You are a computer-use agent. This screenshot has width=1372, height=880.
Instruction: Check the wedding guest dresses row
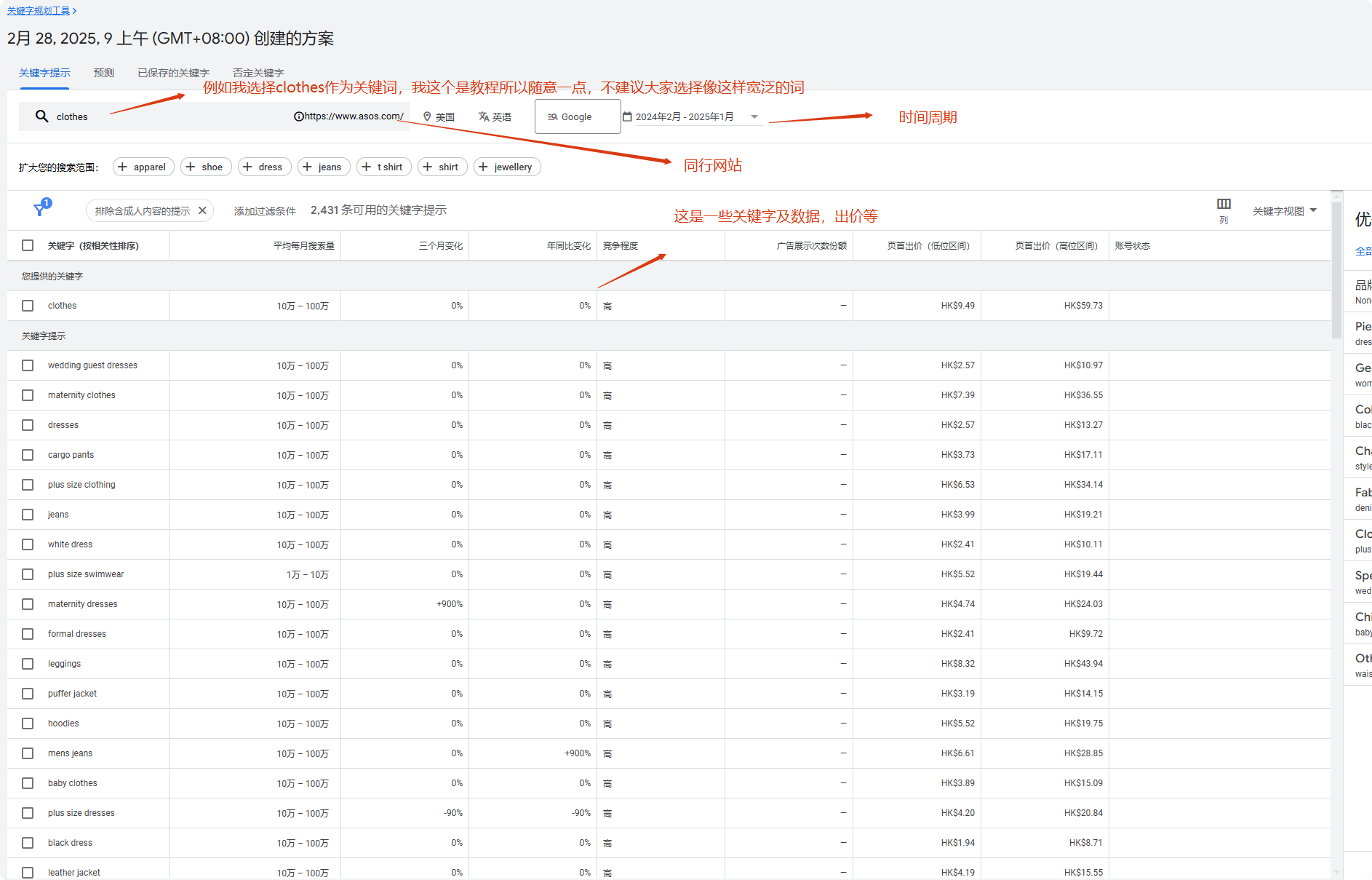28,365
